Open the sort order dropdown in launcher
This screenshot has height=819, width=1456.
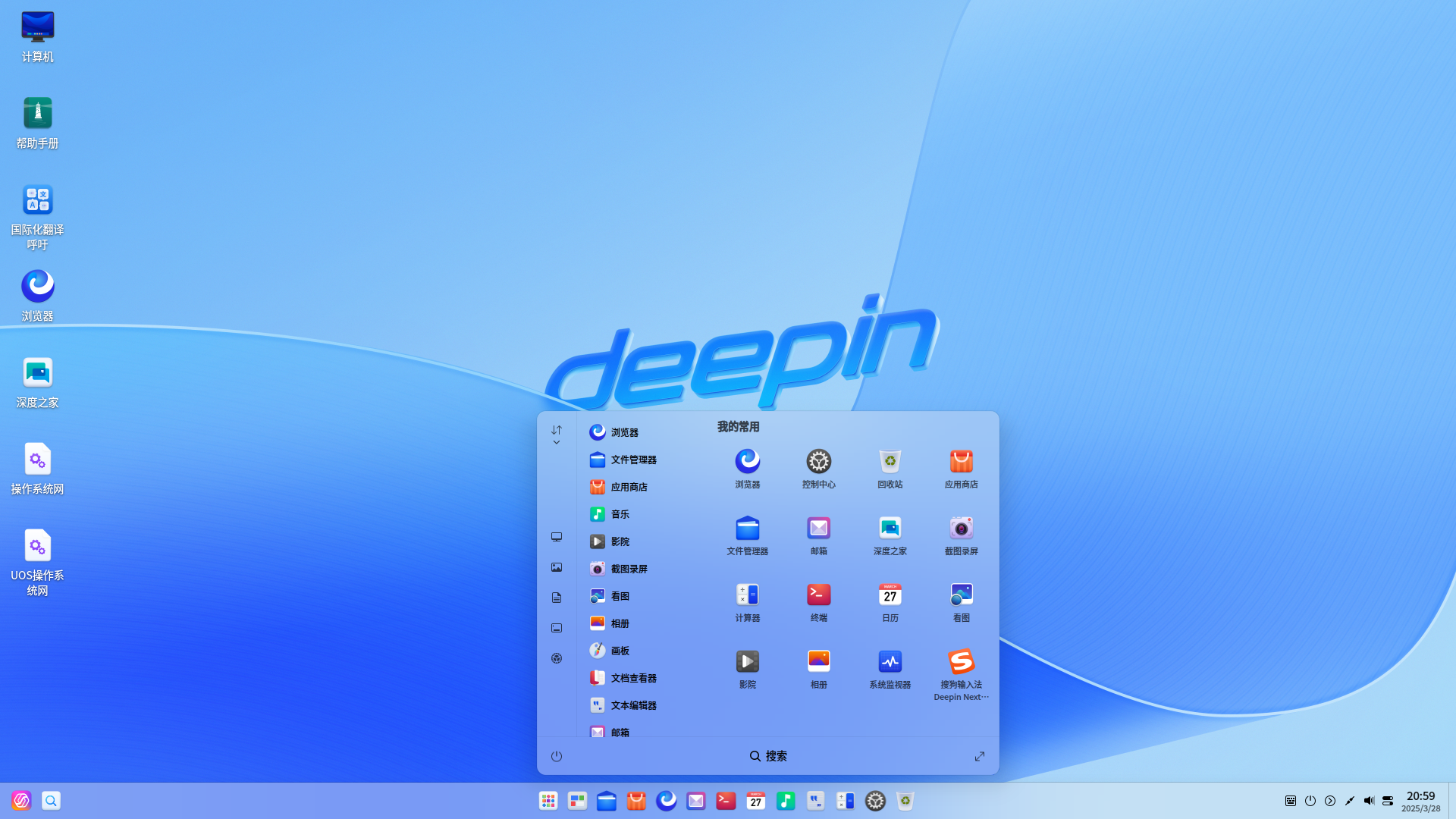tap(557, 435)
